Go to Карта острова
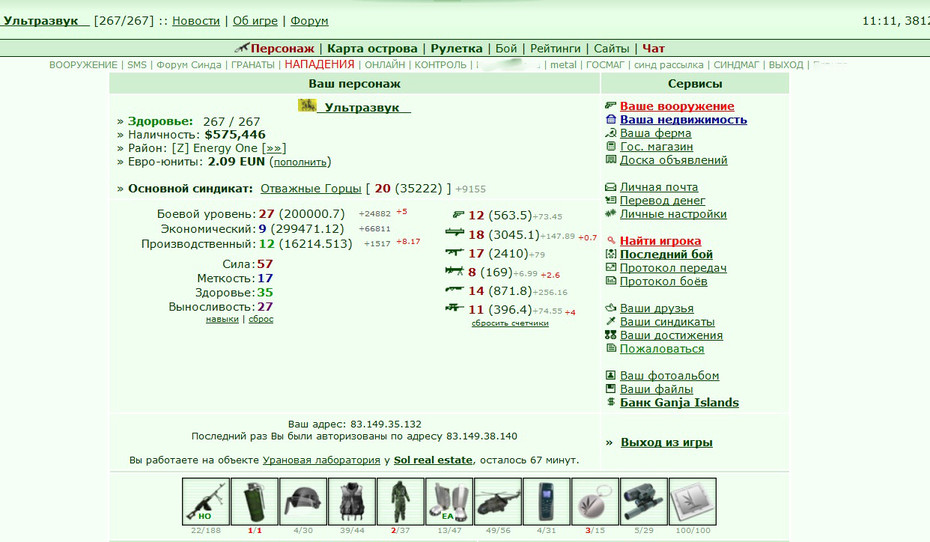930x542 pixels. pyautogui.click(x=372, y=49)
